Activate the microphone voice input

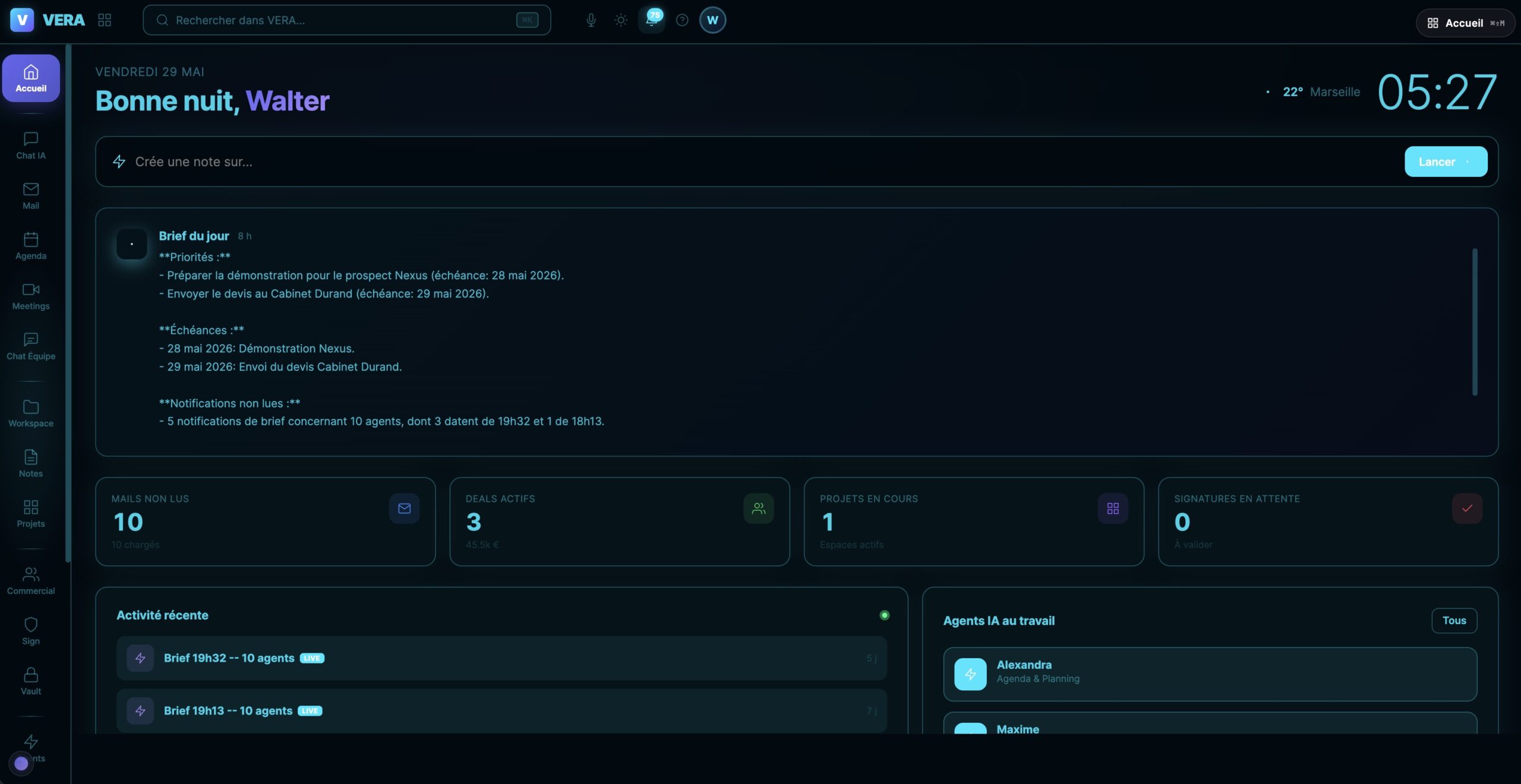coord(591,20)
